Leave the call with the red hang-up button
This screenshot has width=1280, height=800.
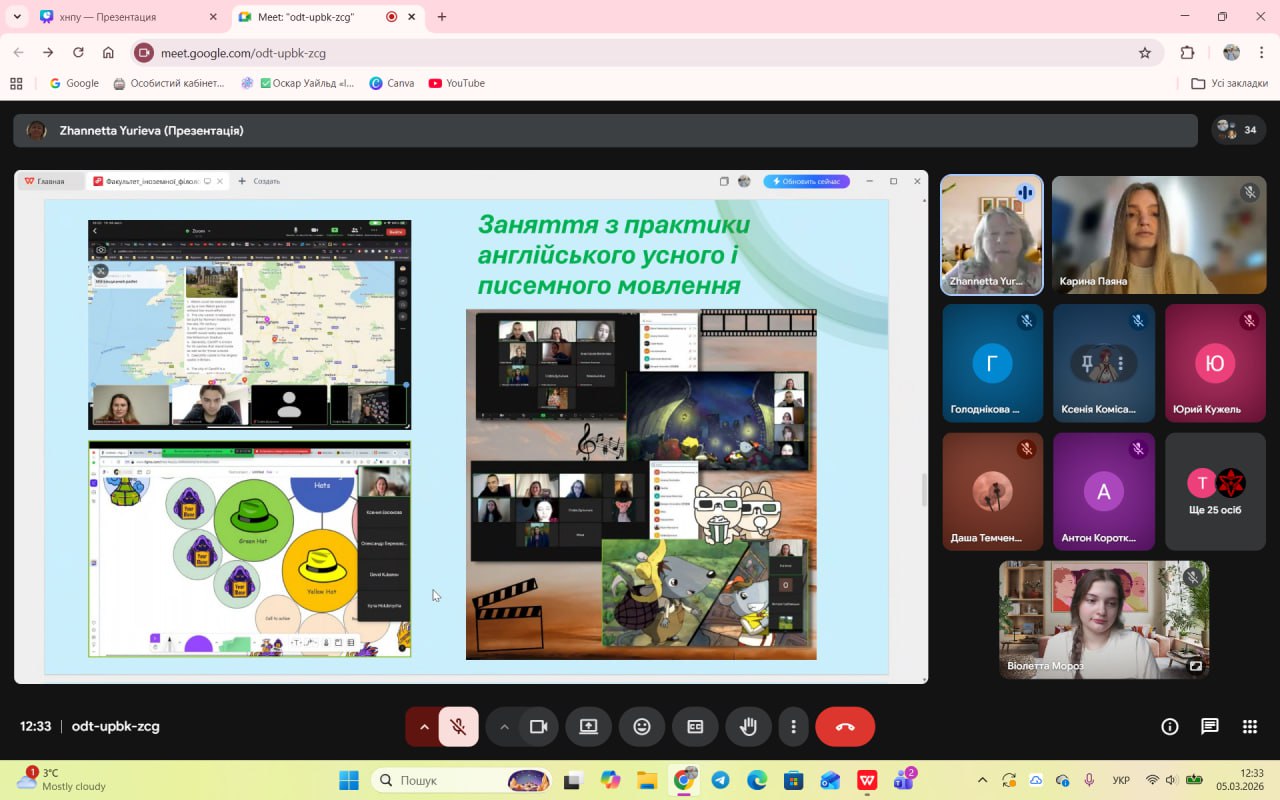pyautogui.click(x=845, y=727)
